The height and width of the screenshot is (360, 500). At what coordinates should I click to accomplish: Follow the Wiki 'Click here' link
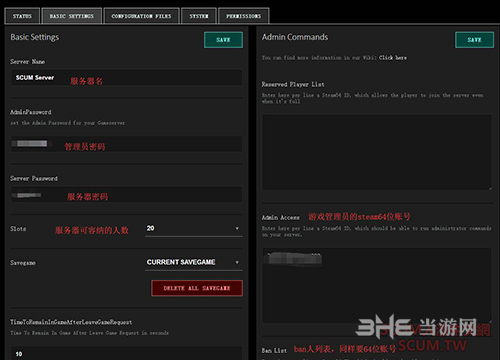pos(393,58)
